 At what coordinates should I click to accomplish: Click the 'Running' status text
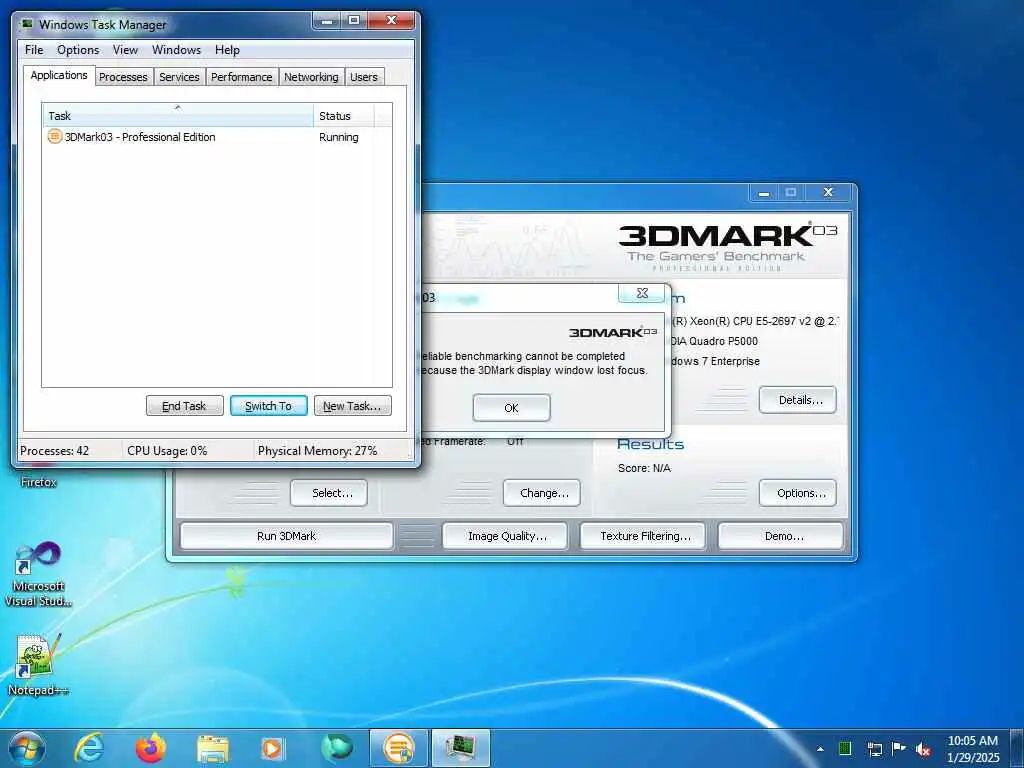pos(338,137)
